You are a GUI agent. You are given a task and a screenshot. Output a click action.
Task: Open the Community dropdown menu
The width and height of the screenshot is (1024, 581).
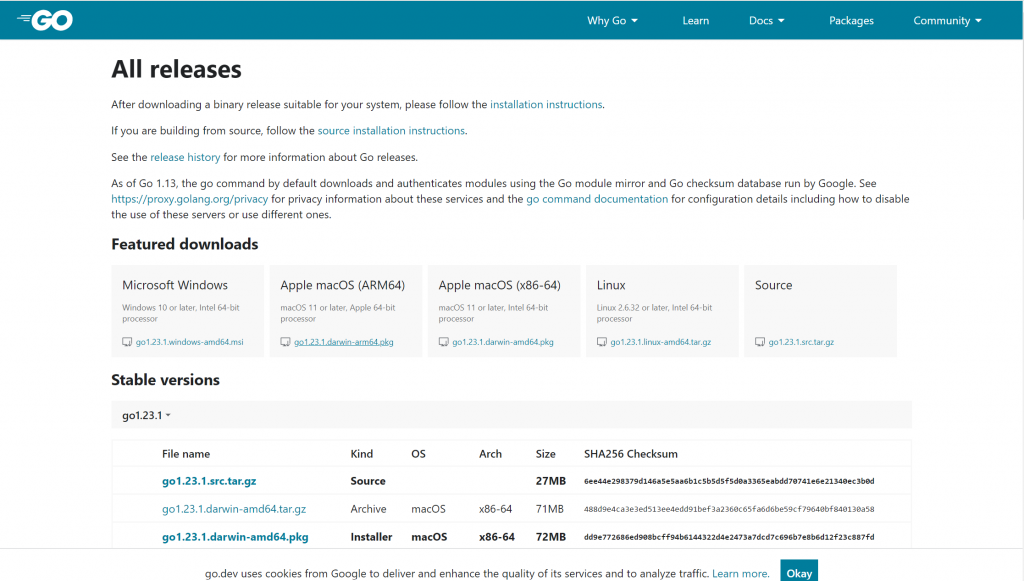[x=948, y=20]
